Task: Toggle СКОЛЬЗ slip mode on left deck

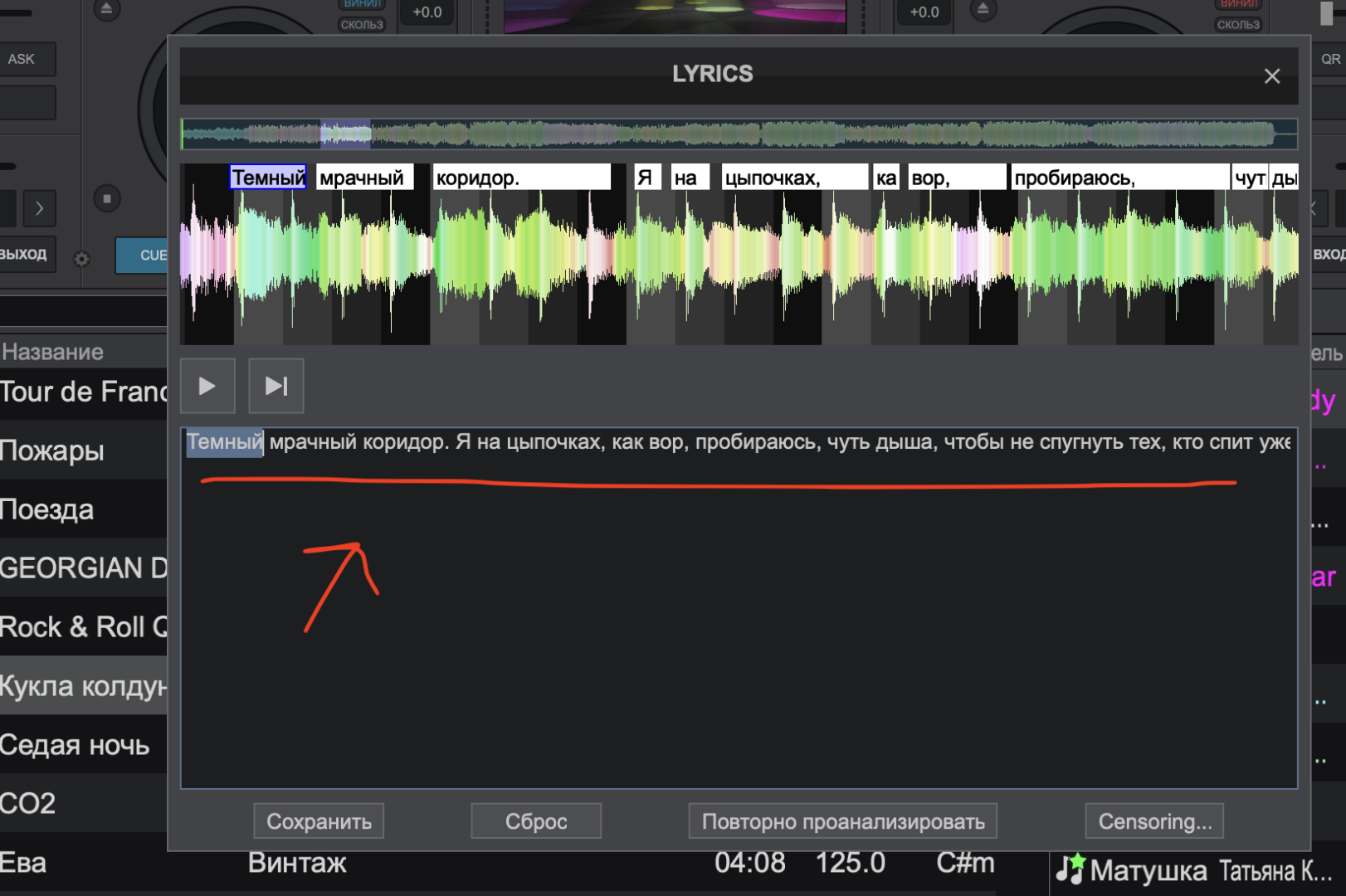Action: 362,25
